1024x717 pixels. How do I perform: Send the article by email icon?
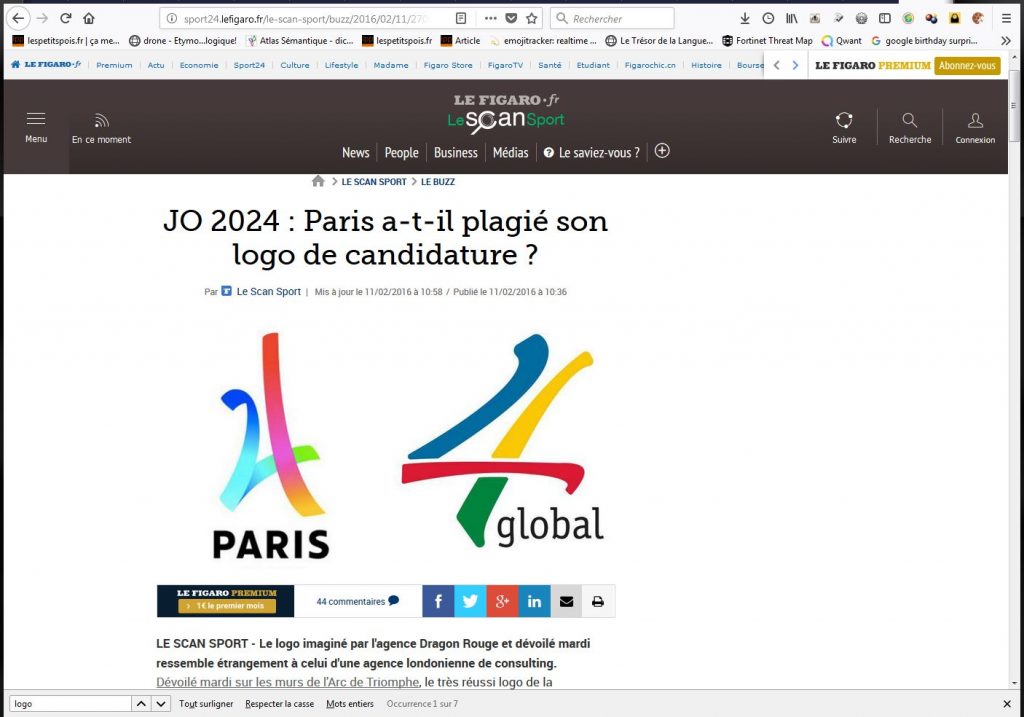(566, 601)
